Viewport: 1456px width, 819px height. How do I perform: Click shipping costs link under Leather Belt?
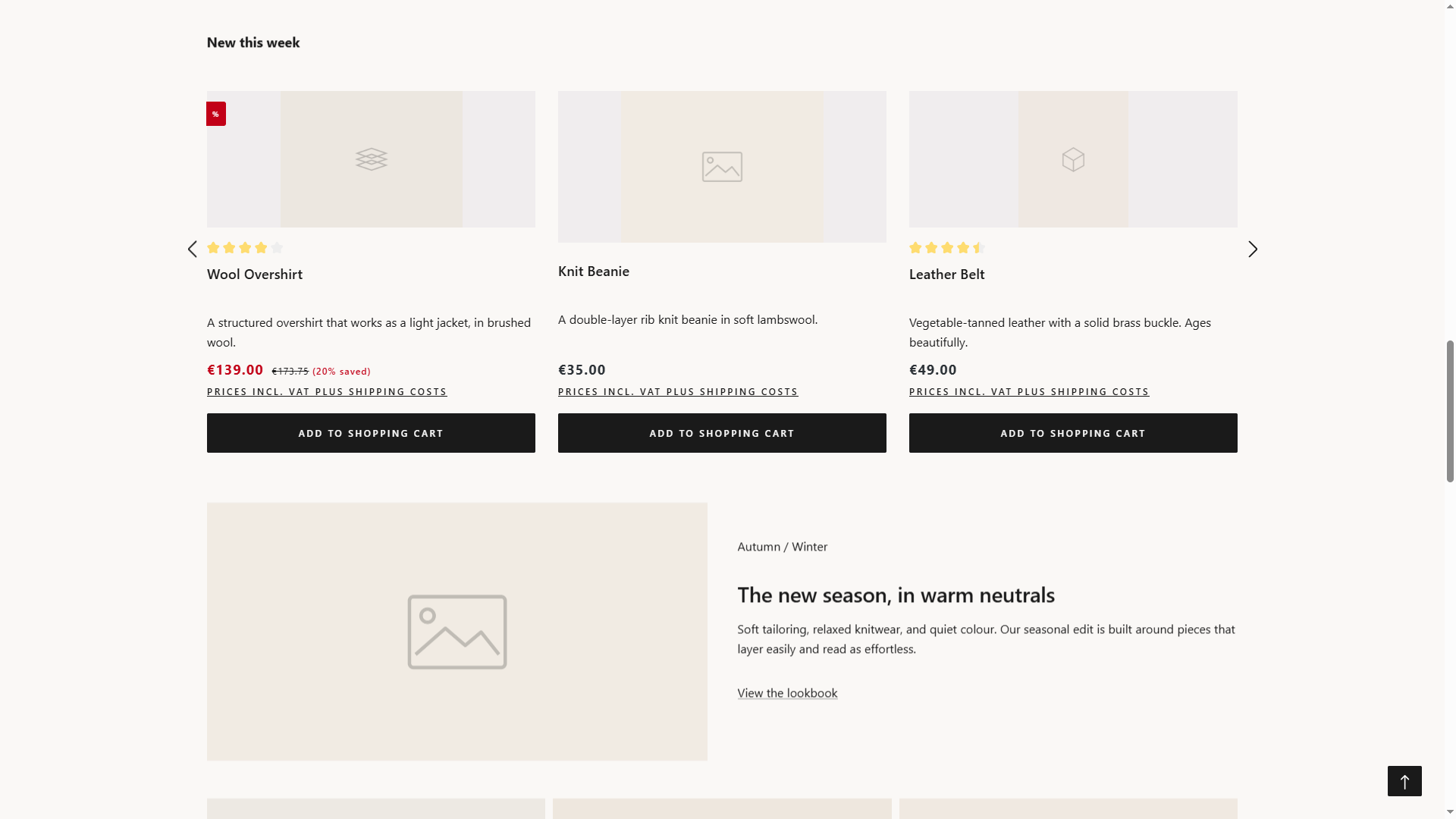1029,392
